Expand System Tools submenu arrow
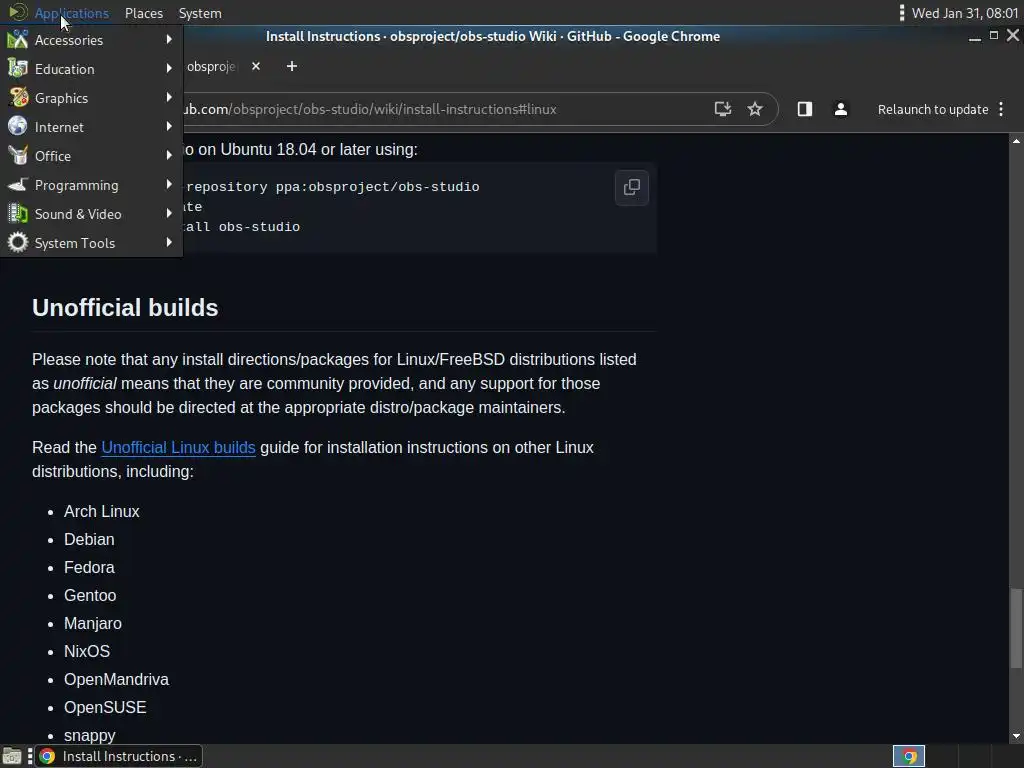Image resolution: width=1024 pixels, height=768 pixels. [169, 242]
